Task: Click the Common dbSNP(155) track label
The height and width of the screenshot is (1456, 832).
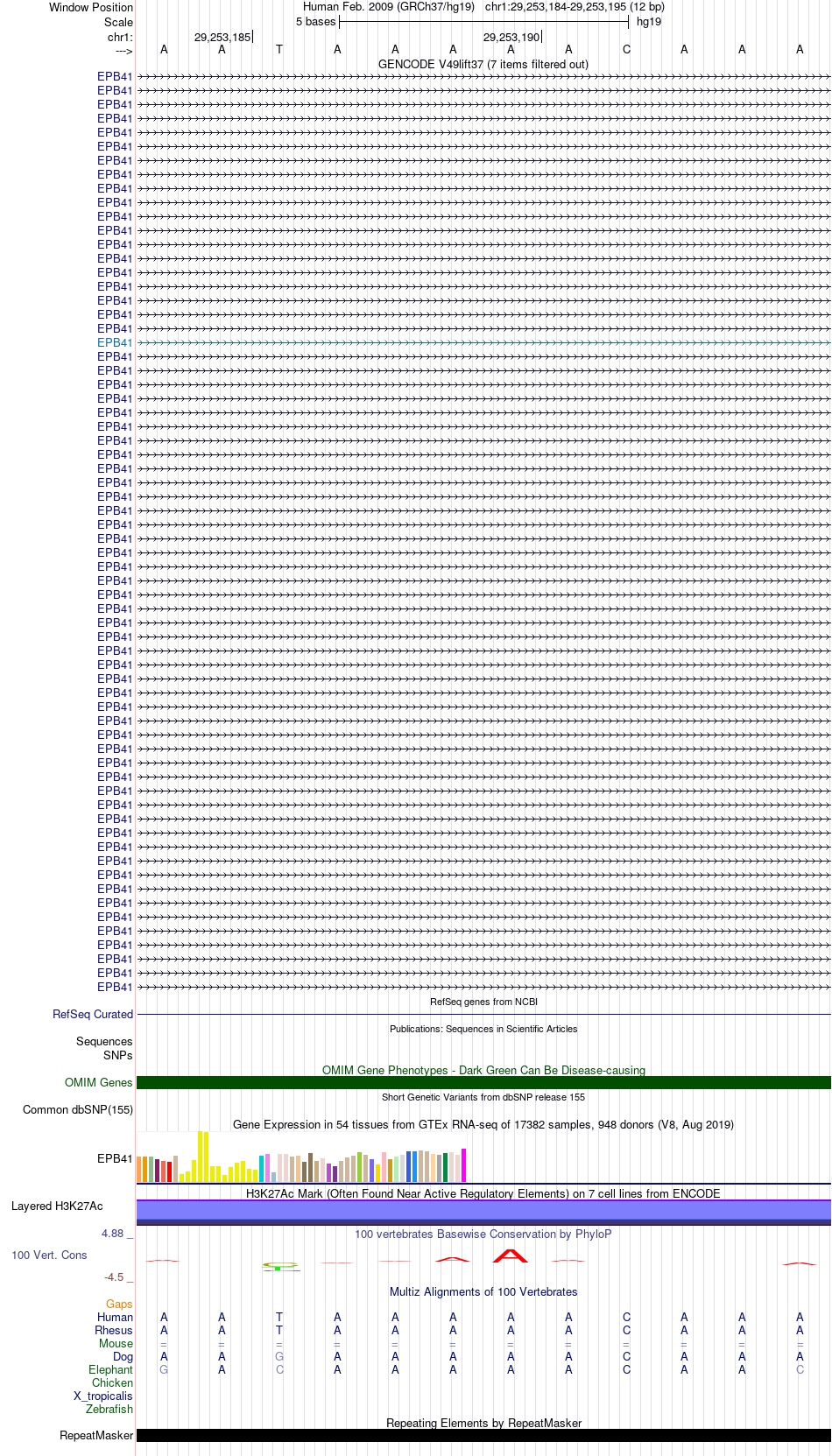Action: (x=78, y=1109)
